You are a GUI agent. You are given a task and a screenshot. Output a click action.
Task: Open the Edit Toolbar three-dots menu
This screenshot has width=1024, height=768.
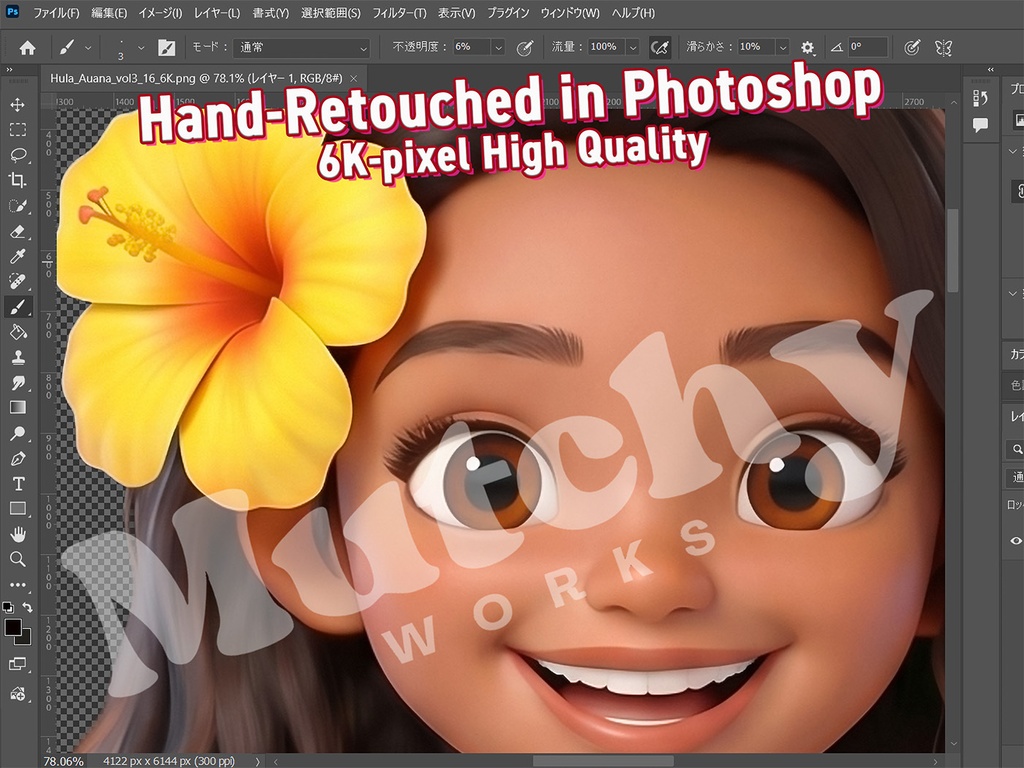pos(18,584)
